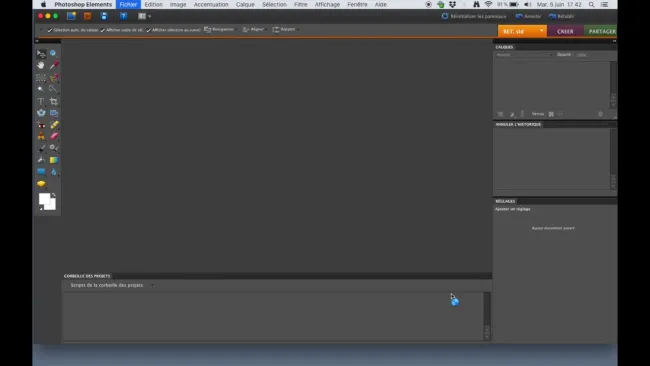Open the document arrangement layout dropdown
The image size is (650, 366).
[x=144, y=16]
